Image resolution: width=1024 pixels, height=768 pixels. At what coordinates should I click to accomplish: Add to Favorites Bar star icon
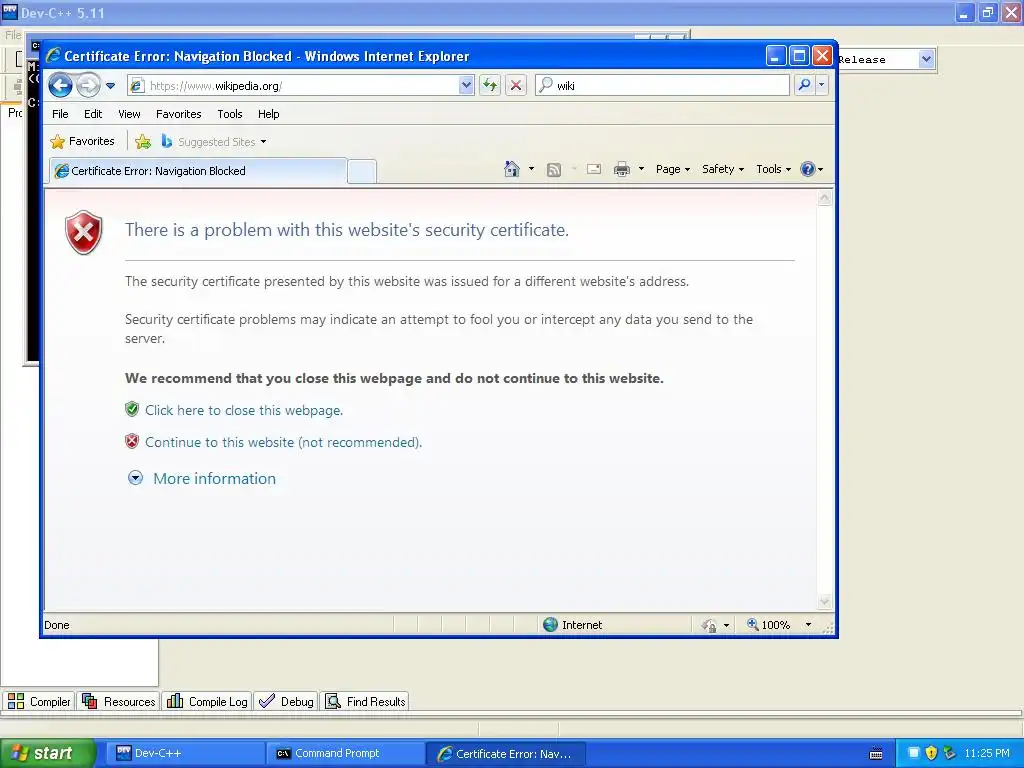click(143, 142)
